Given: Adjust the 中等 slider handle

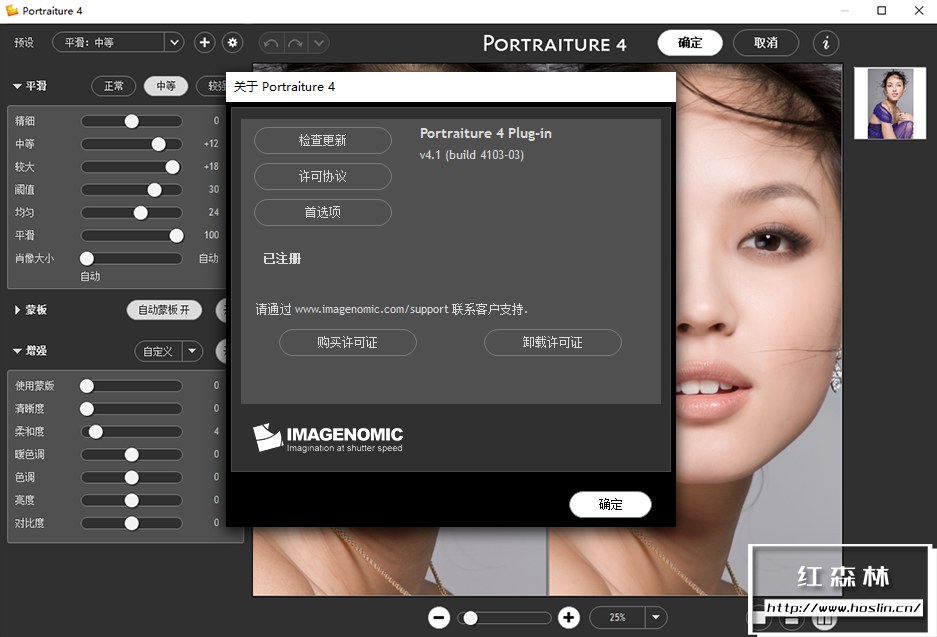Looking at the screenshot, I should [158, 144].
